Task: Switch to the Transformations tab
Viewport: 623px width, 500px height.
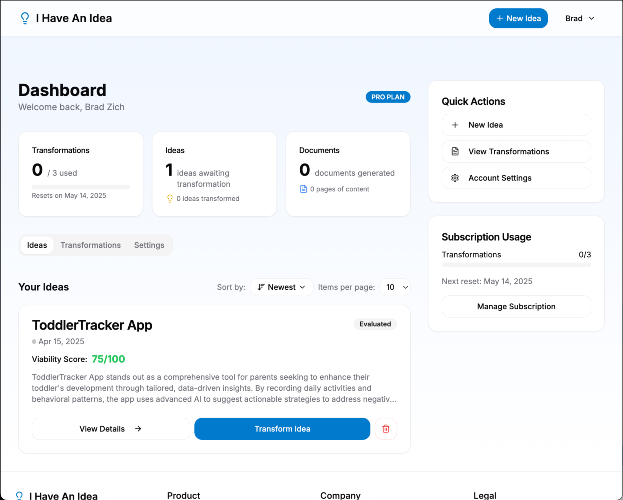Action: tap(91, 245)
